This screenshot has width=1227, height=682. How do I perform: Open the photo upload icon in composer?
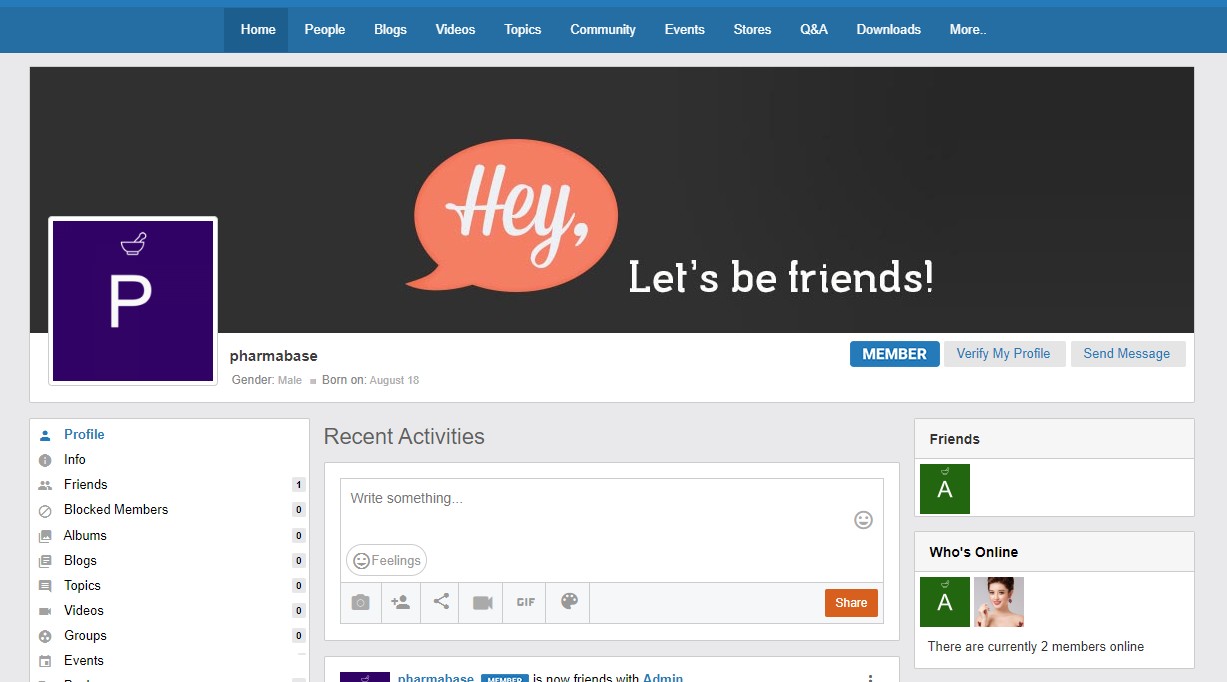tap(360, 602)
